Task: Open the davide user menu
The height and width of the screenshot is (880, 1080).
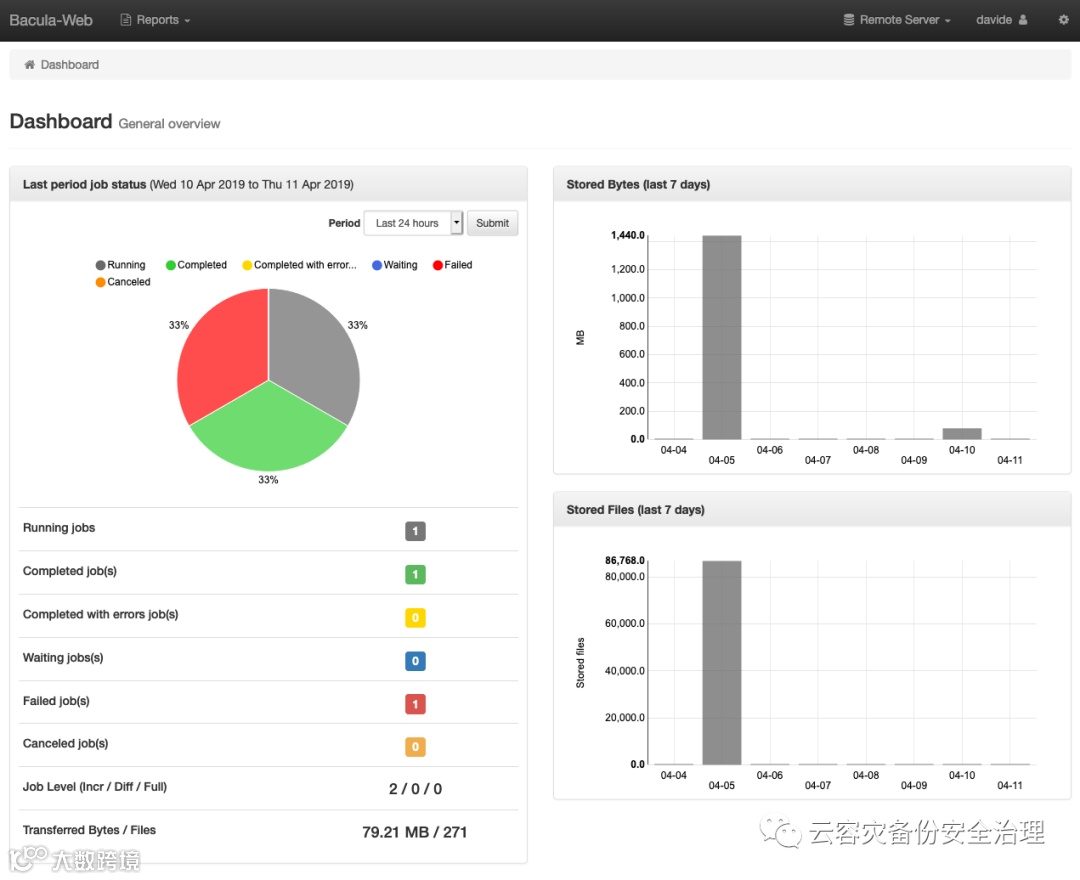Action: [1001, 20]
